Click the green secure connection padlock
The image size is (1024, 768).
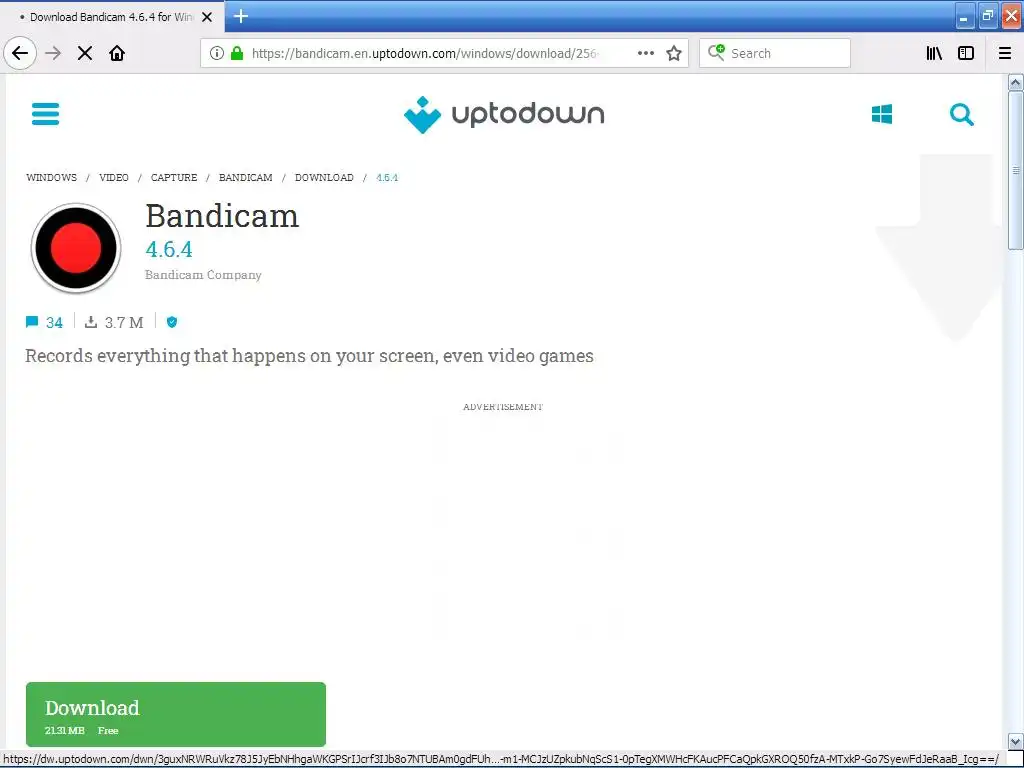tap(237, 53)
